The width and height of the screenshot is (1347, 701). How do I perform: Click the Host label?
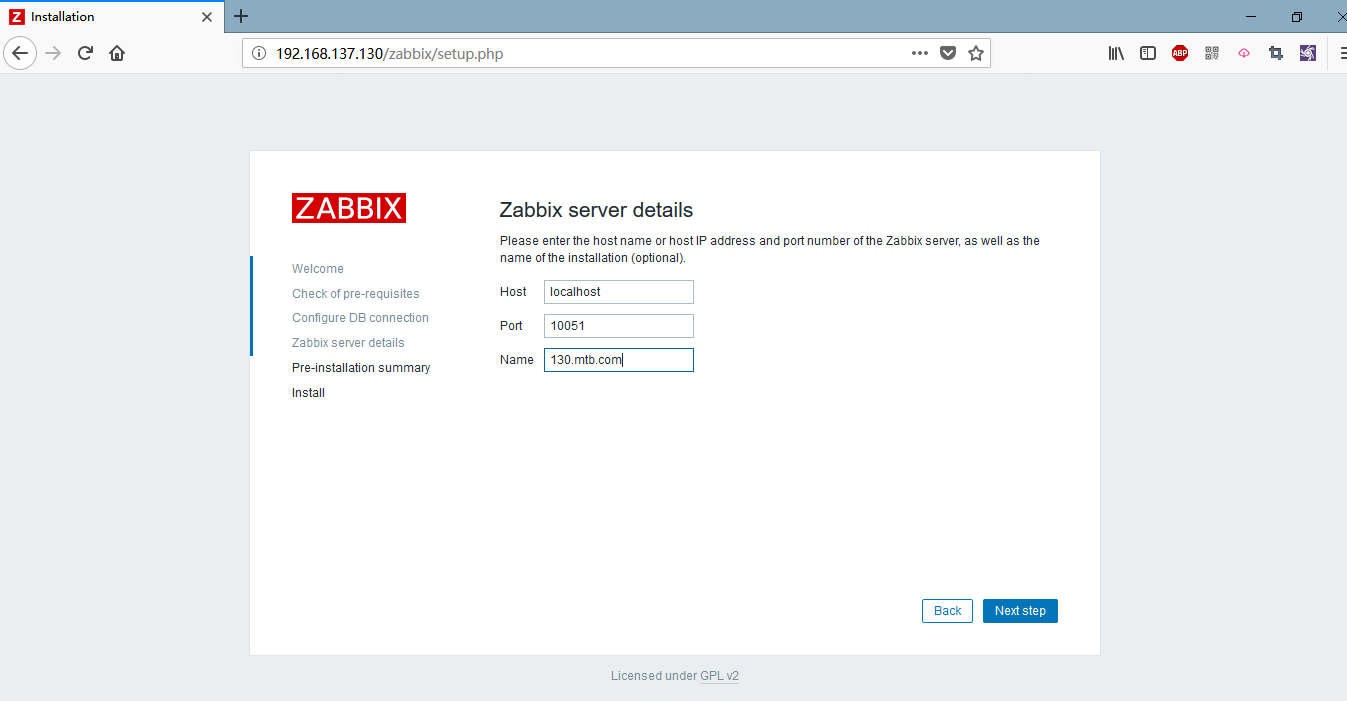[x=513, y=292]
